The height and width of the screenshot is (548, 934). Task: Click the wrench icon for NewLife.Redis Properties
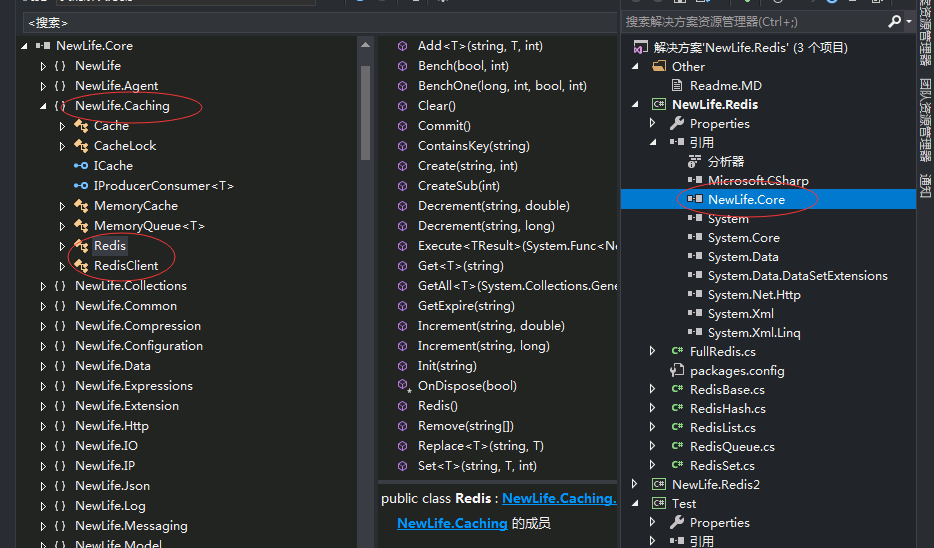[677, 124]
